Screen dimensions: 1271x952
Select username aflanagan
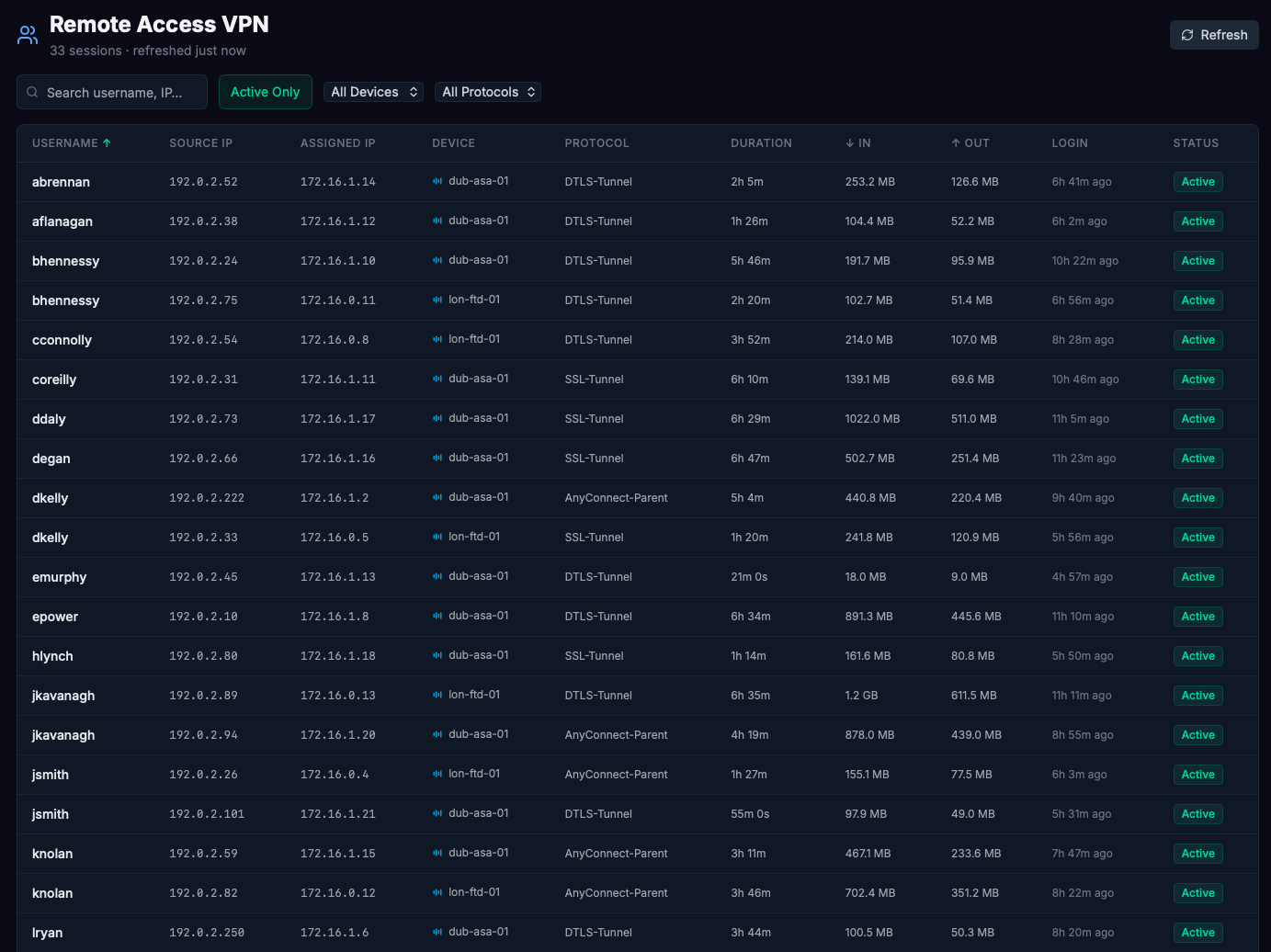pyautogui.click(x=62, y=221)
